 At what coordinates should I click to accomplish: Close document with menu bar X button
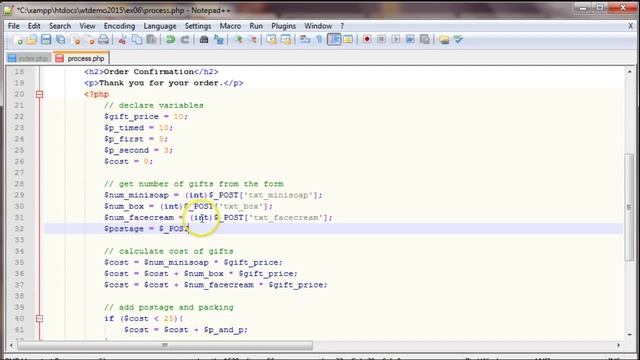point(630,26)
